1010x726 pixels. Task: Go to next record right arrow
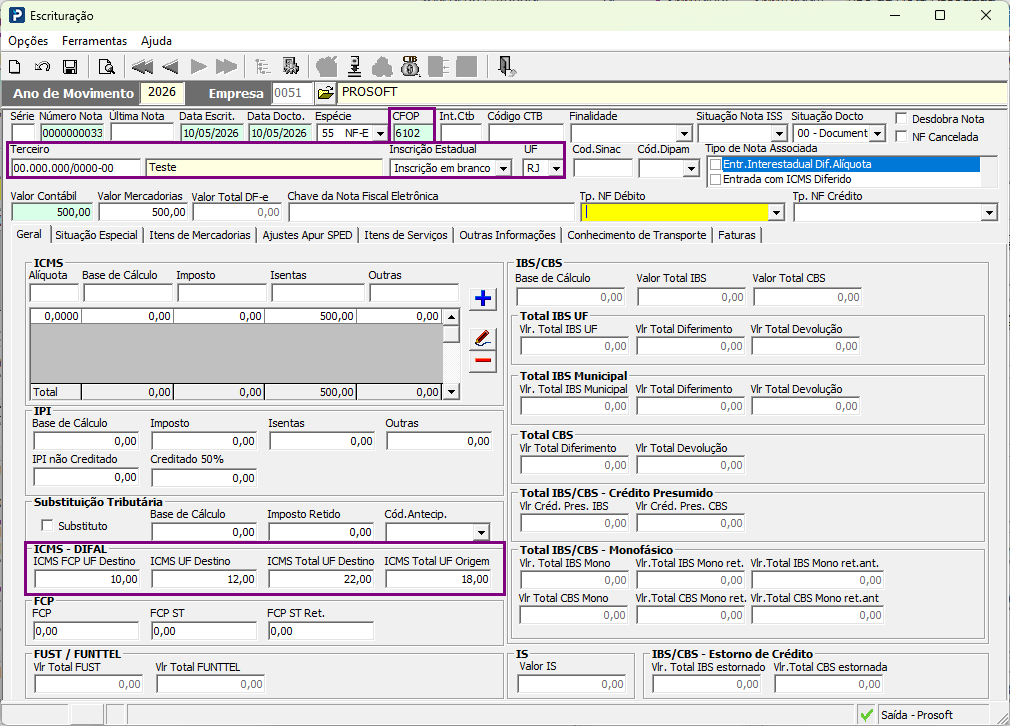[199, 66]
